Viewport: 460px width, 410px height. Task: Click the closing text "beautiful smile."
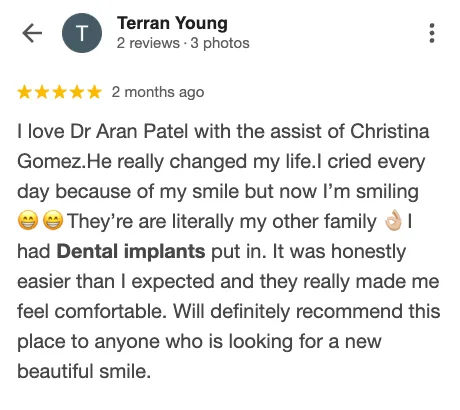tap(84, 371)
